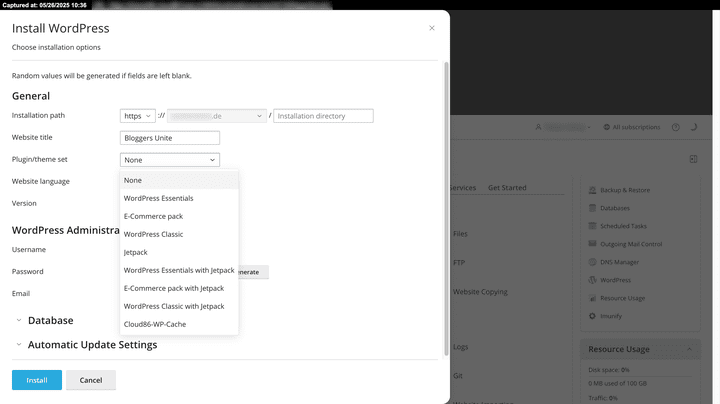
Task: Click the Outgoing Mail Control icon
Action: [592, 244]
